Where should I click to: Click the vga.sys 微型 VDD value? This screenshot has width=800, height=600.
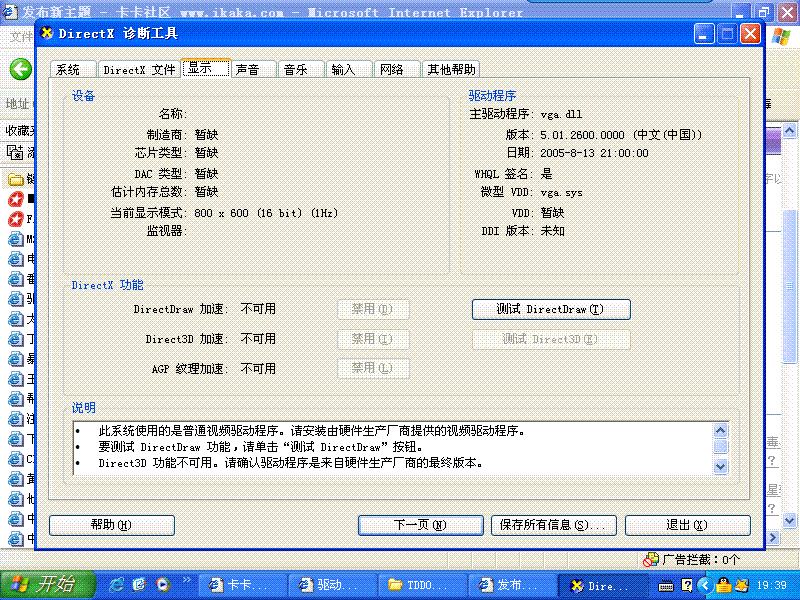(561, 193)
